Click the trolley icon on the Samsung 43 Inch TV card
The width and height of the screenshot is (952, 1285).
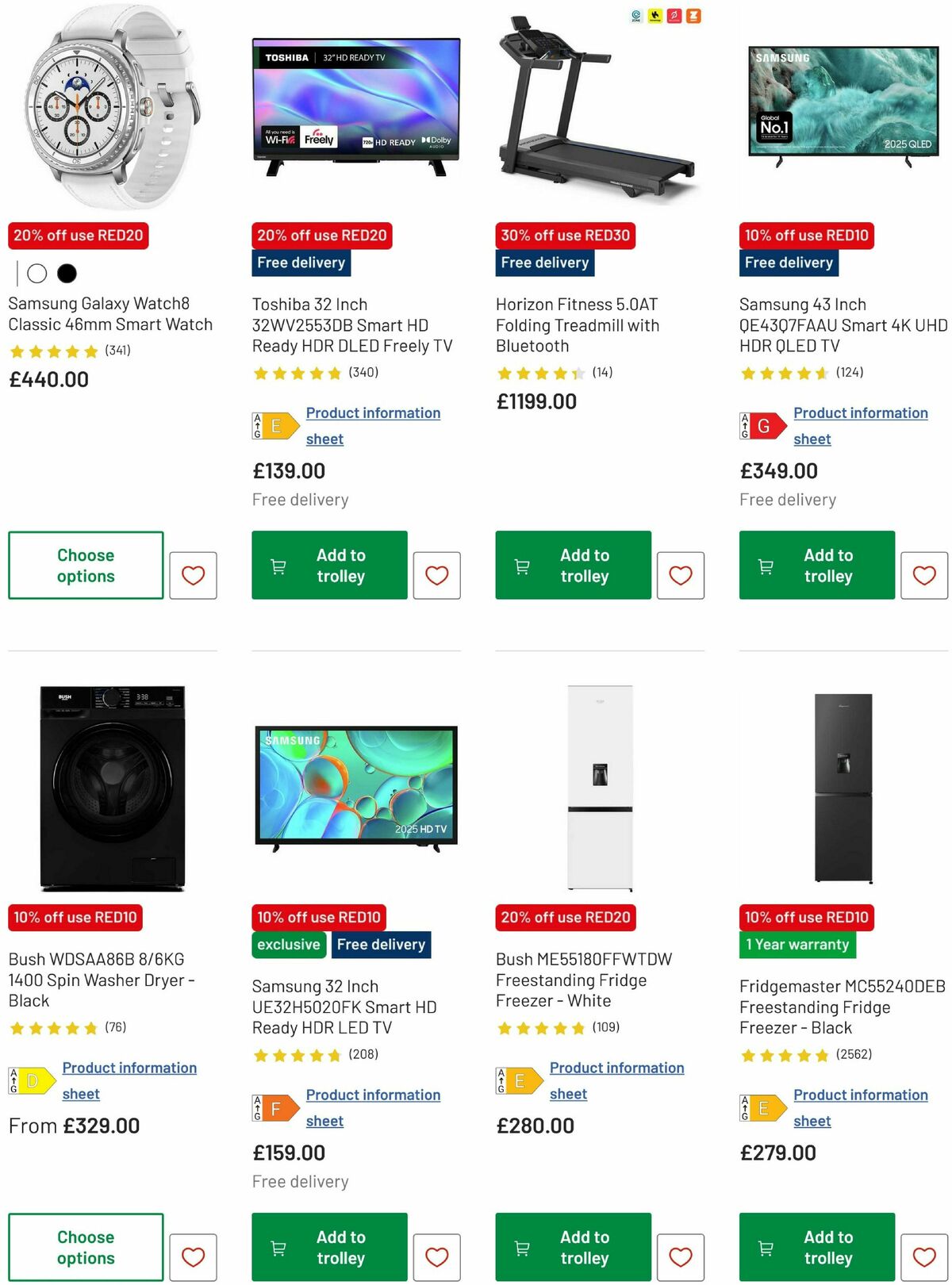tap(765, 566)
